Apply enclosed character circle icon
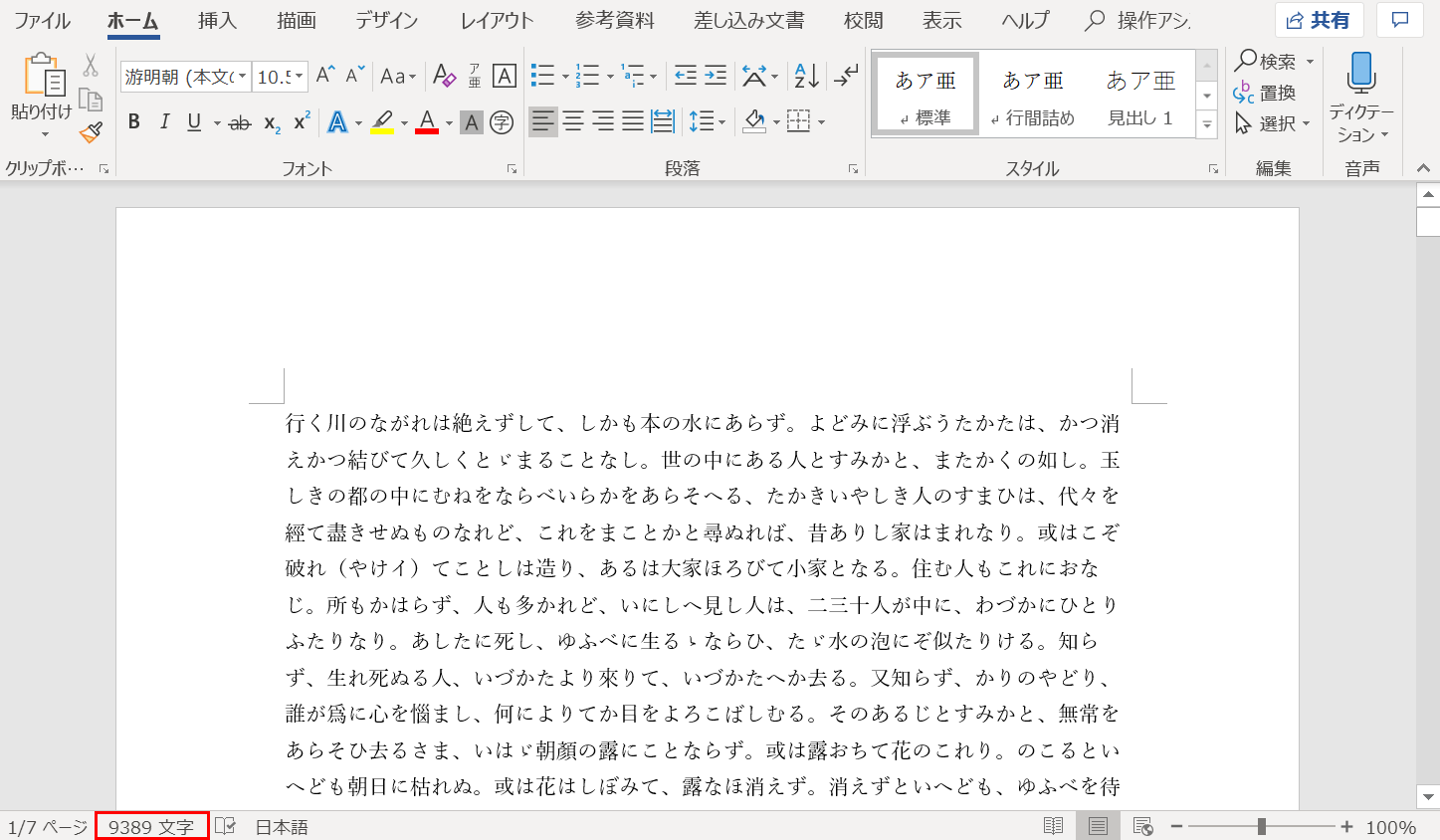The height and width of the screenshot is (840, 1440). tap(503, 122)
